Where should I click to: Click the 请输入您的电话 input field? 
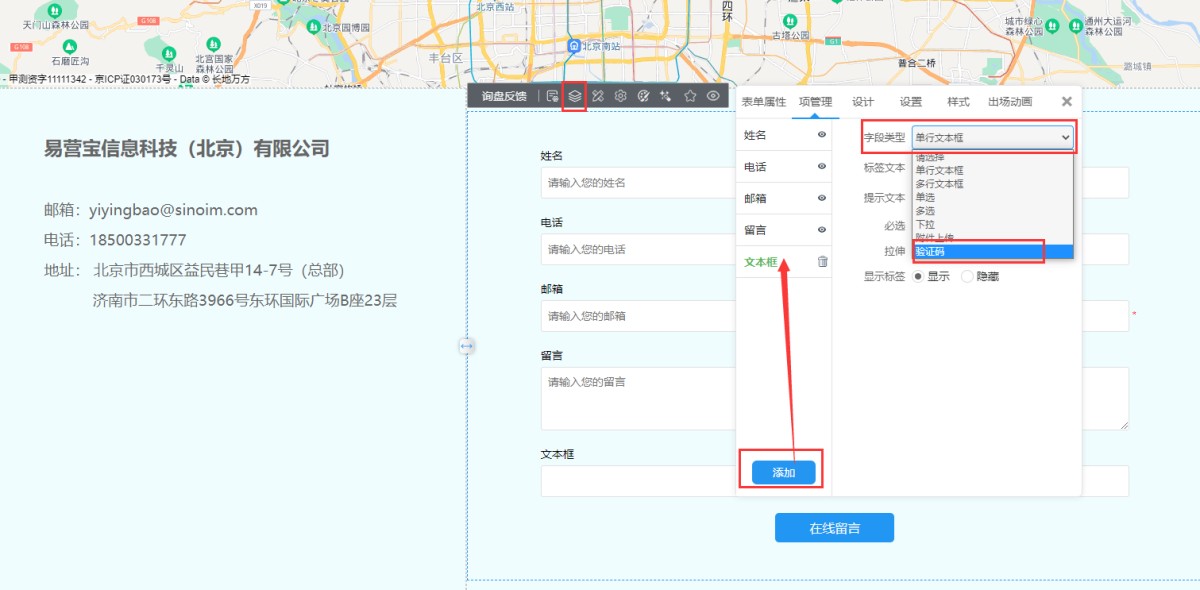(640, 249)
